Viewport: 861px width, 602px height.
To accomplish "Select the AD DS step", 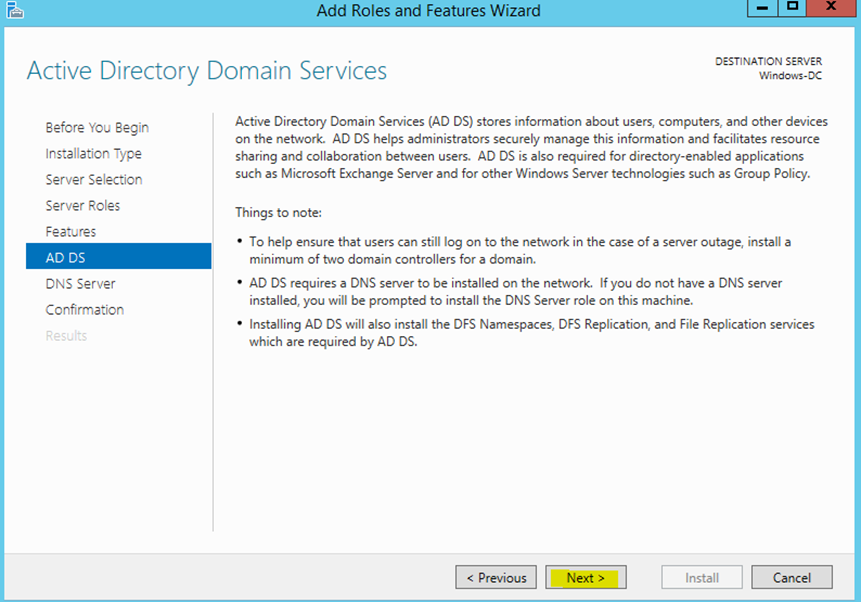I will click(119, 256).
